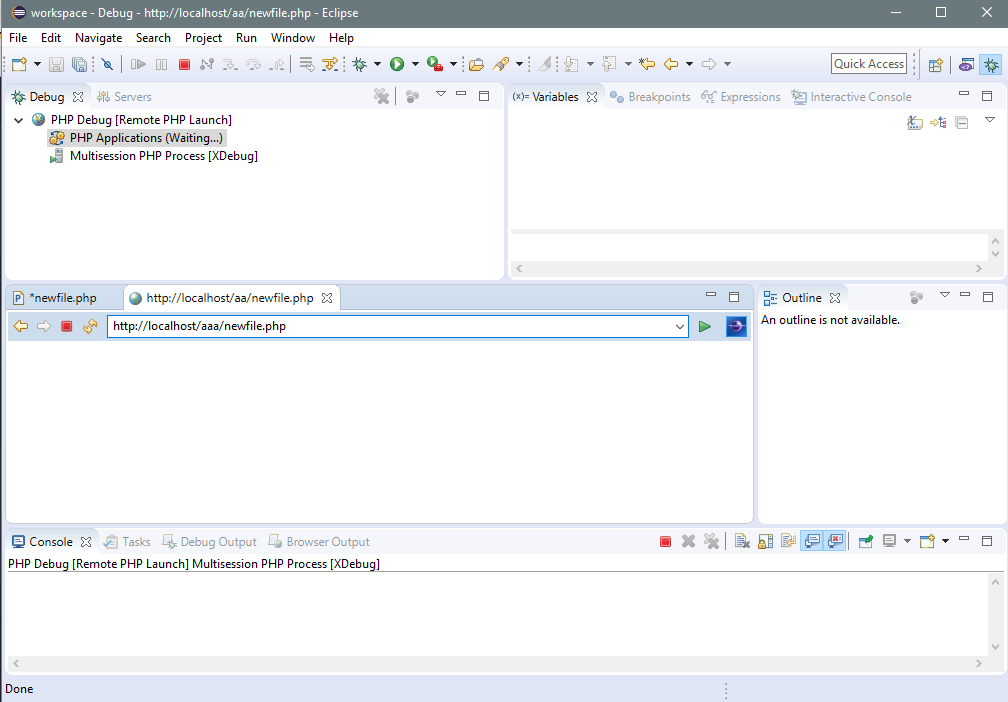Viewport: 1008px width, 702px height.
Task: Refresh the internal browser page
Action: coord(91,326)
